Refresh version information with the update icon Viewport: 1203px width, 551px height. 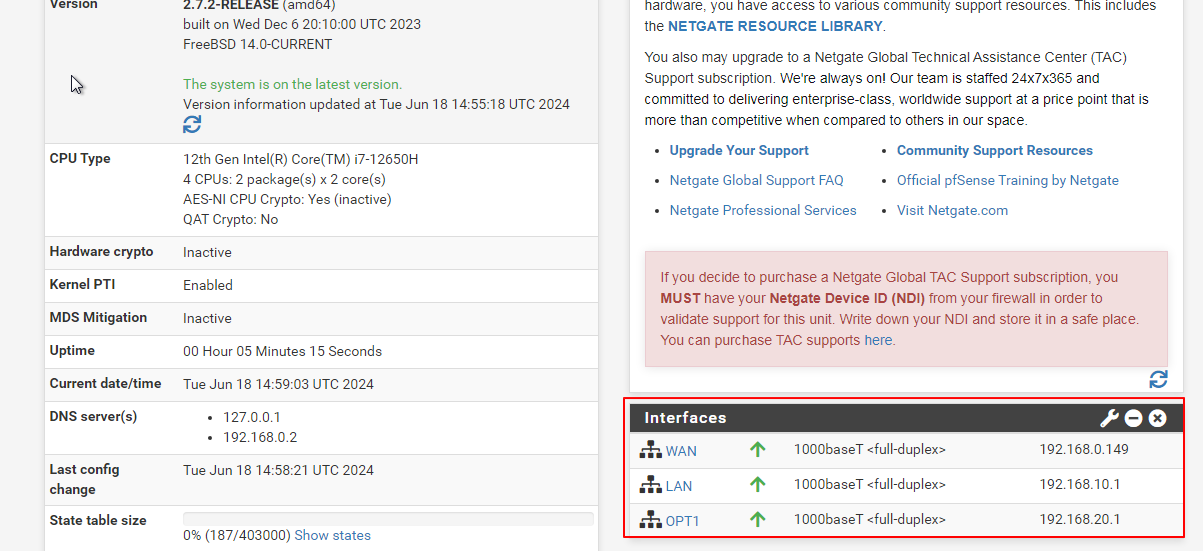pyautogui.click(x=192, y=124)
